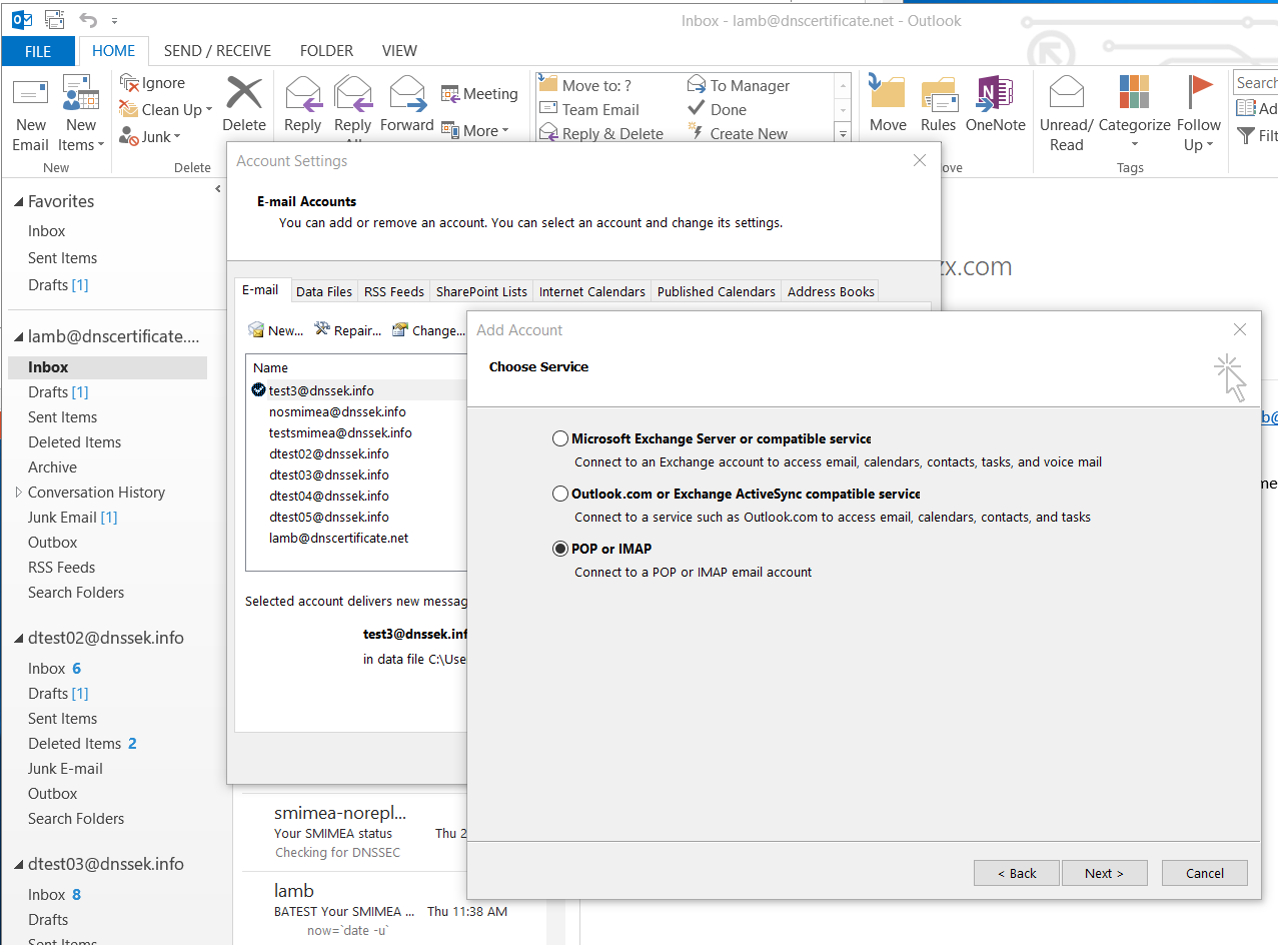
Task: Click the Next button in Add Account
Action: pos(1104,873)
